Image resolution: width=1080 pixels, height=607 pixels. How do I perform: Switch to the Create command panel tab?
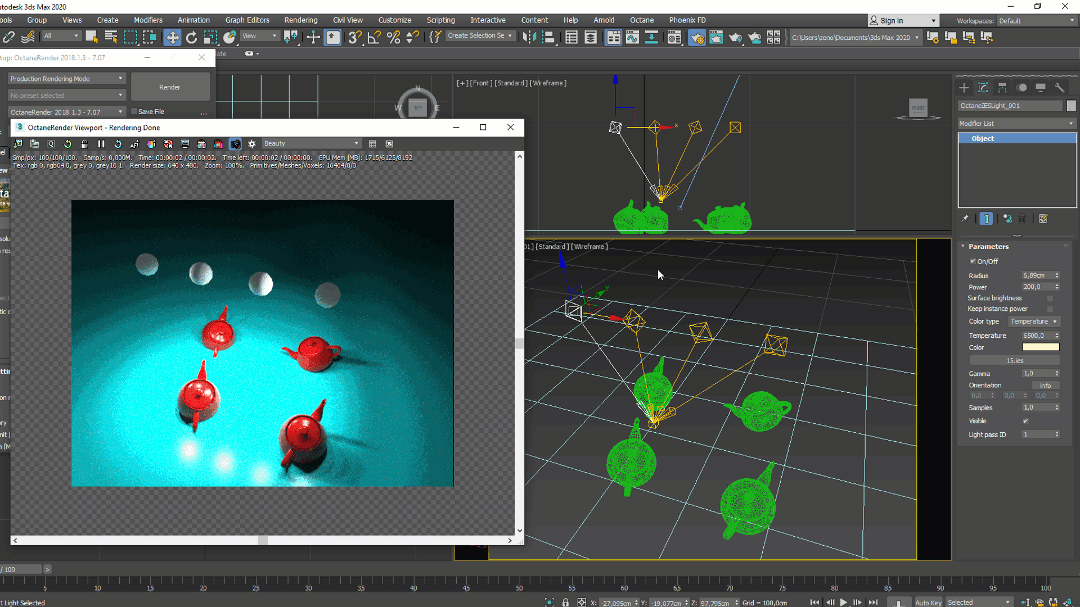click(x=964, y=88)
